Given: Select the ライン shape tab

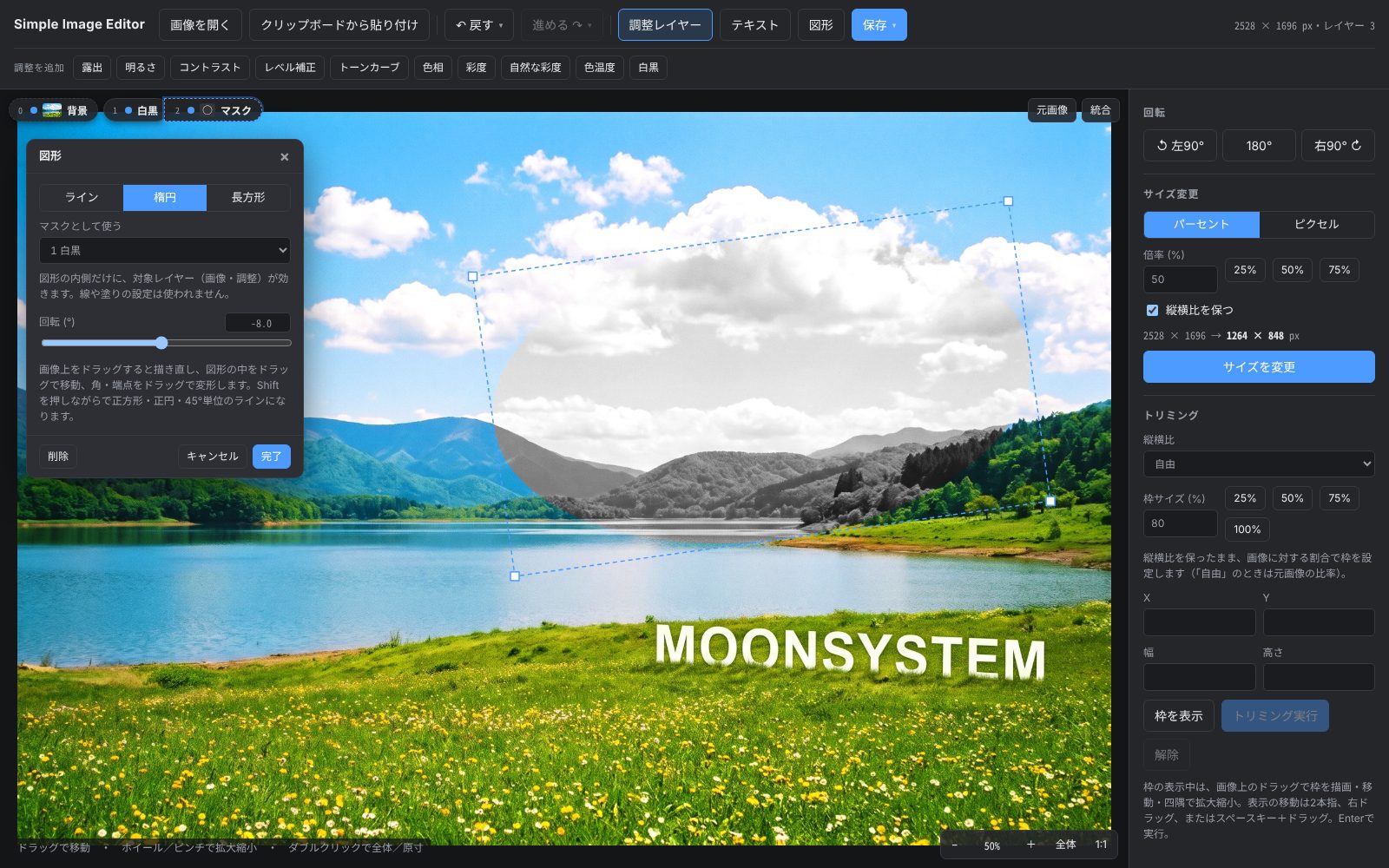Looking at the screenshot, I should (82, 198).
